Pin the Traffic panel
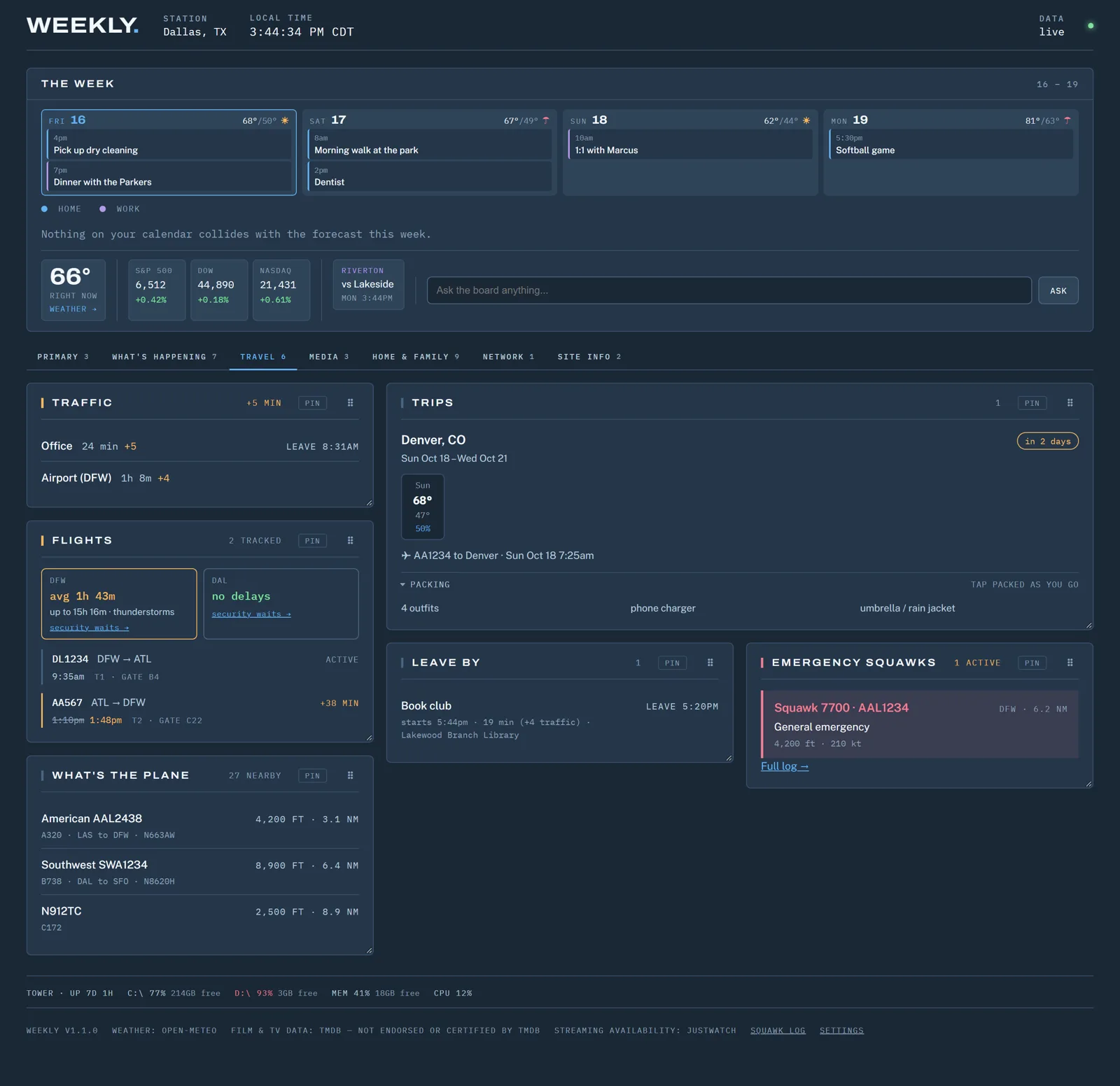This screenshot has height=1086, width=1120. [312, 403]
